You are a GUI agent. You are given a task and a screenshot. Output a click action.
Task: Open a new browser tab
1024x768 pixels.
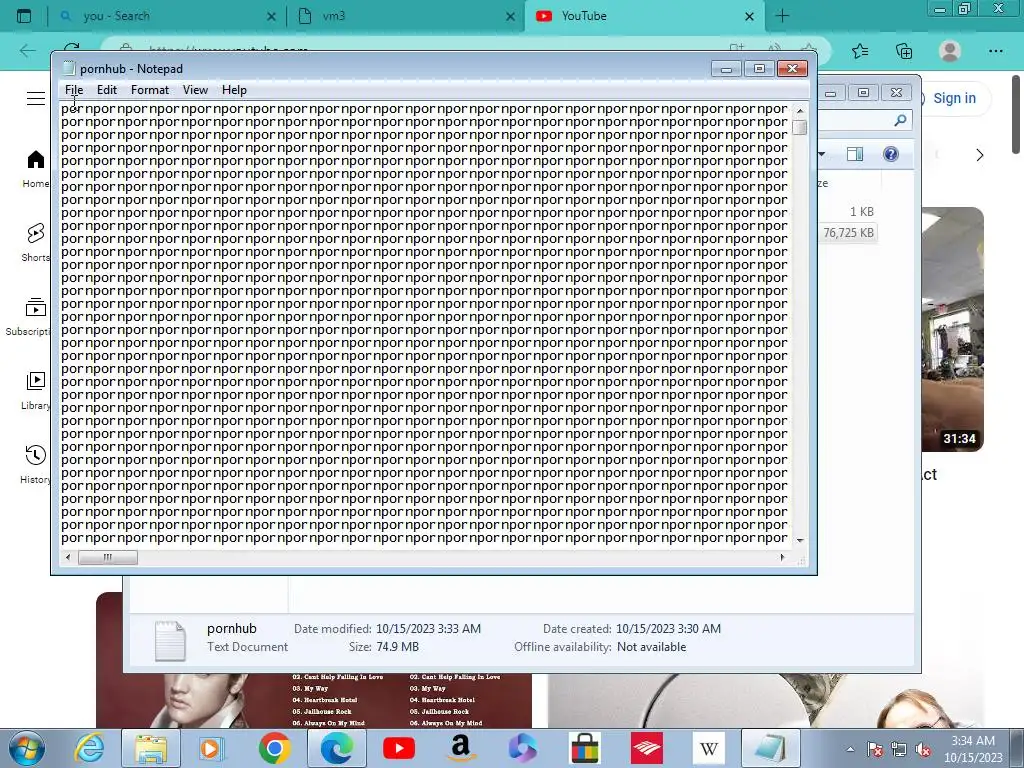pyautogui.click(x=782, y=16)
